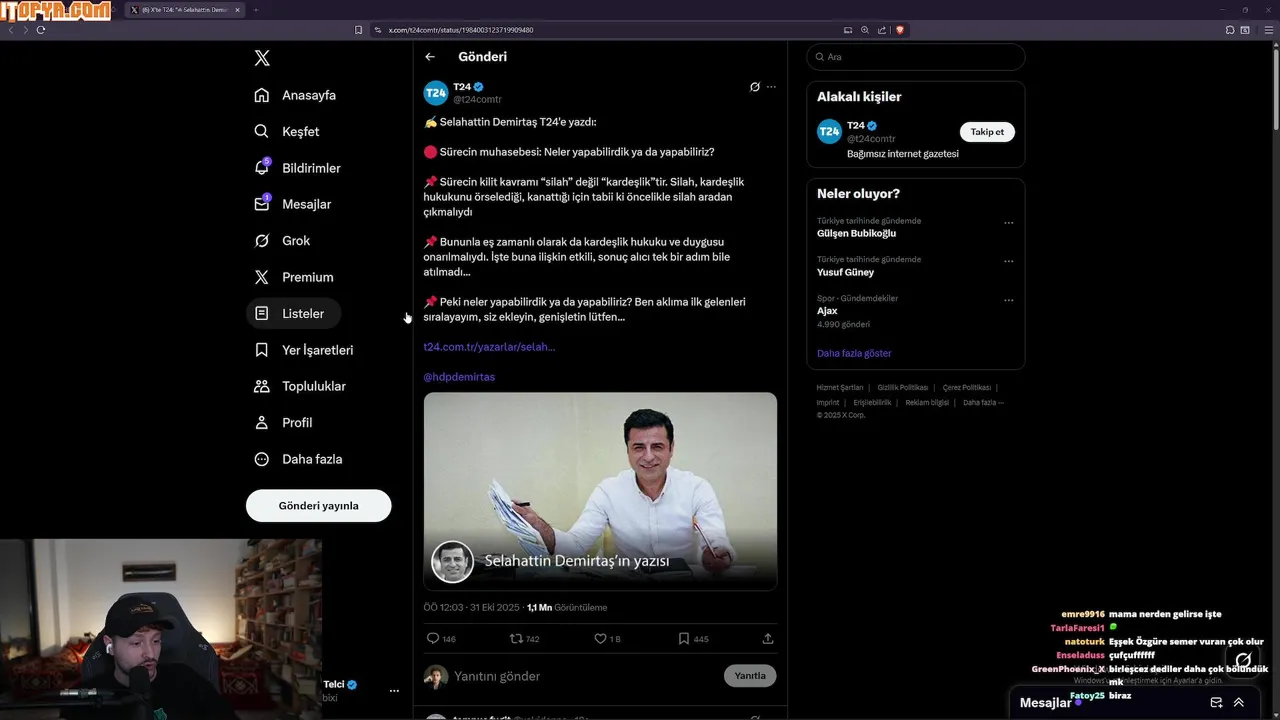Open Yusuf Güney trend
1280x720 pixels.
[845, 272]
